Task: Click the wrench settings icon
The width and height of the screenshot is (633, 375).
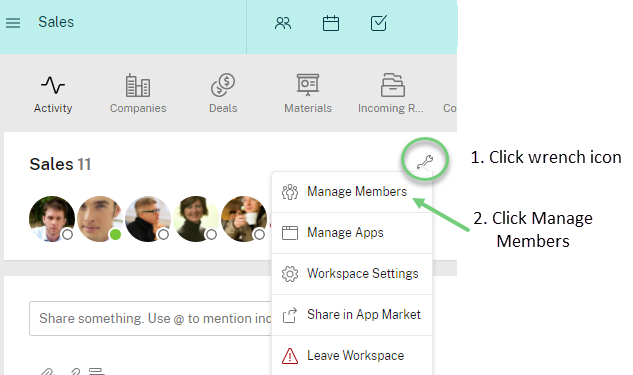Action: coord(425,162)
